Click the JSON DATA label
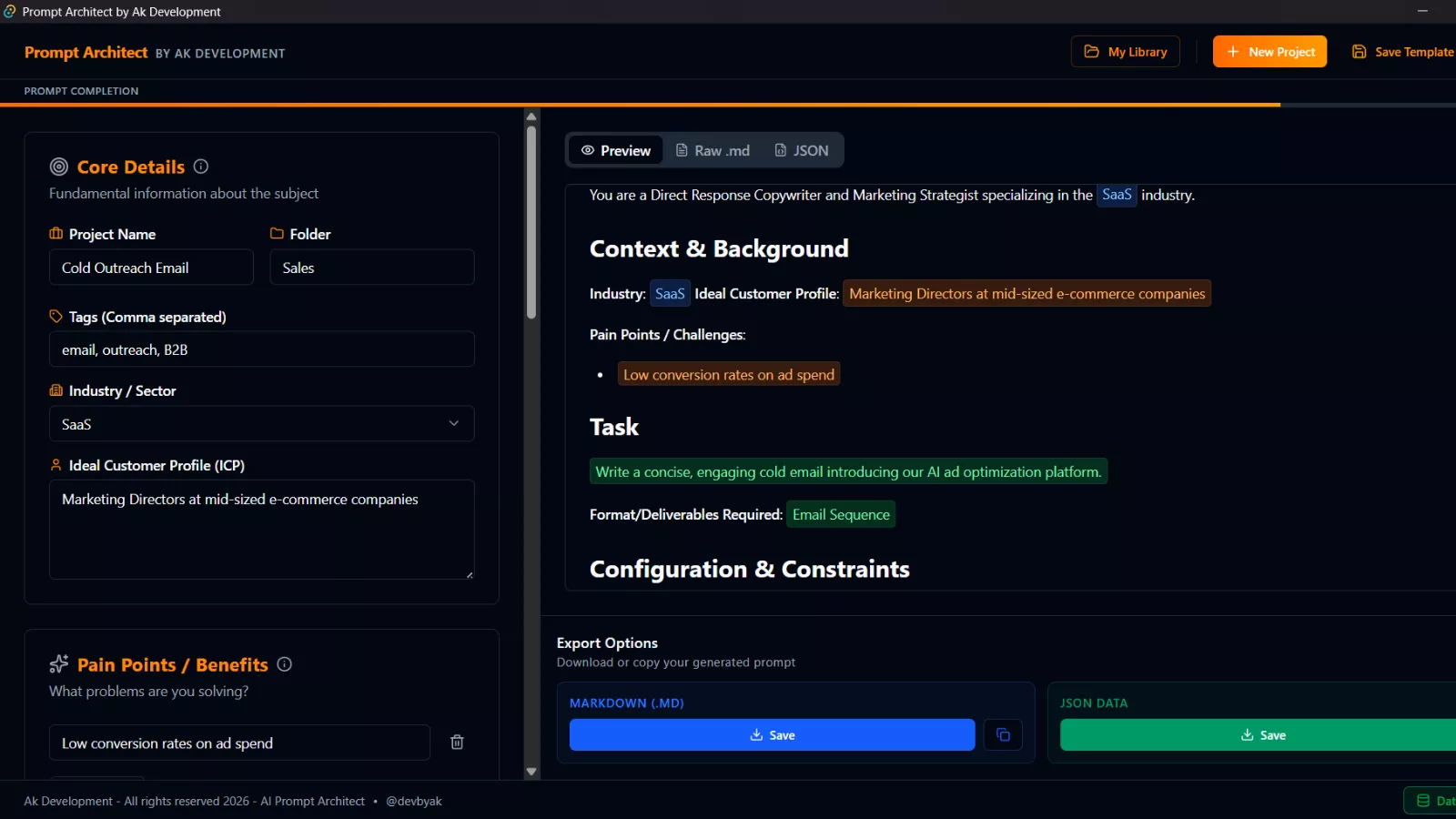The height and width of the screenshot is (819, 1456). [x=1094, y=703]
